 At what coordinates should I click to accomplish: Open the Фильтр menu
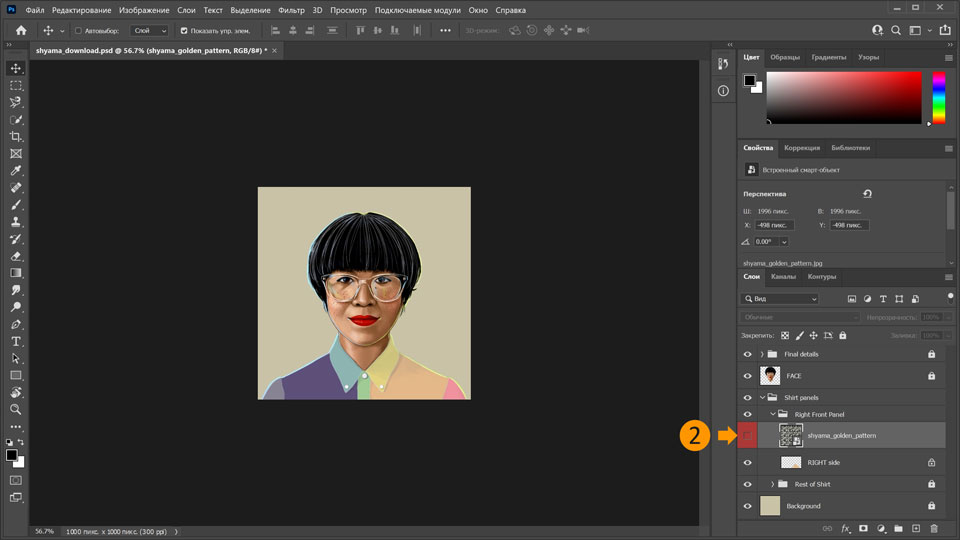click(291, 10)
